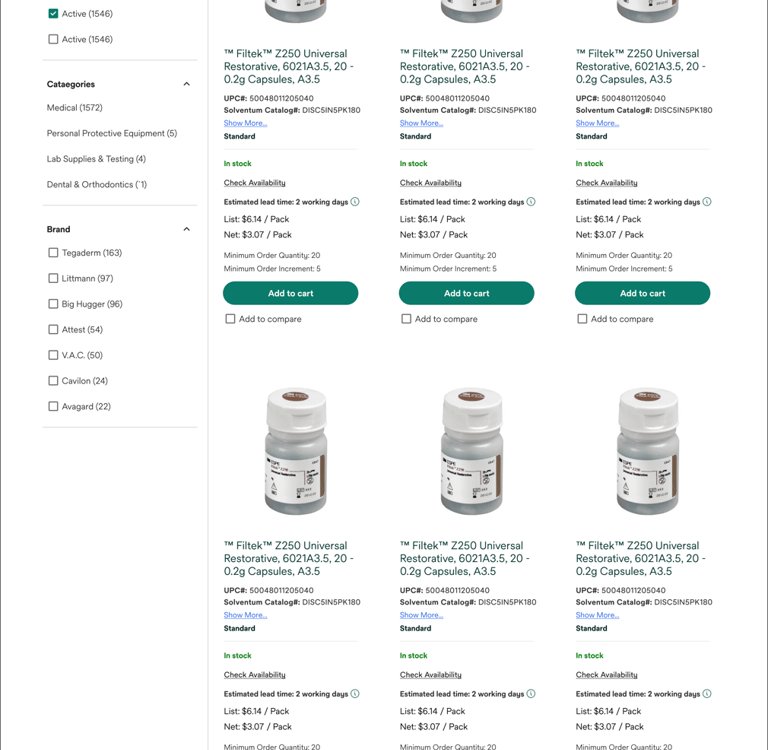Tick Add to compare on top-row left product
The height and width of the screenshot is (750, 768).
point(230,319)
